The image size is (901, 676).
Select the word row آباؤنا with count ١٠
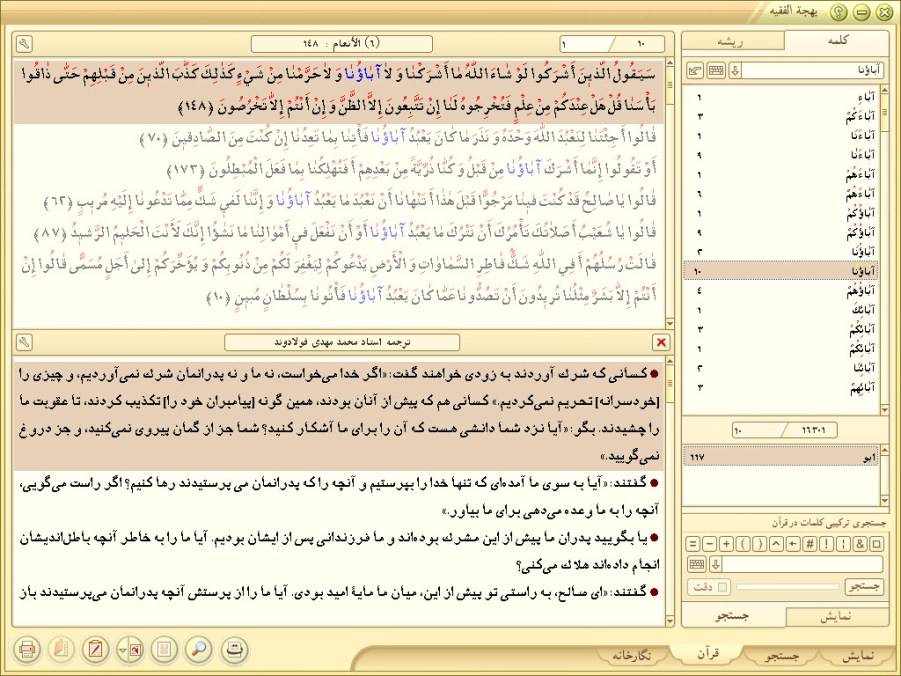click(x=781, y=271)
